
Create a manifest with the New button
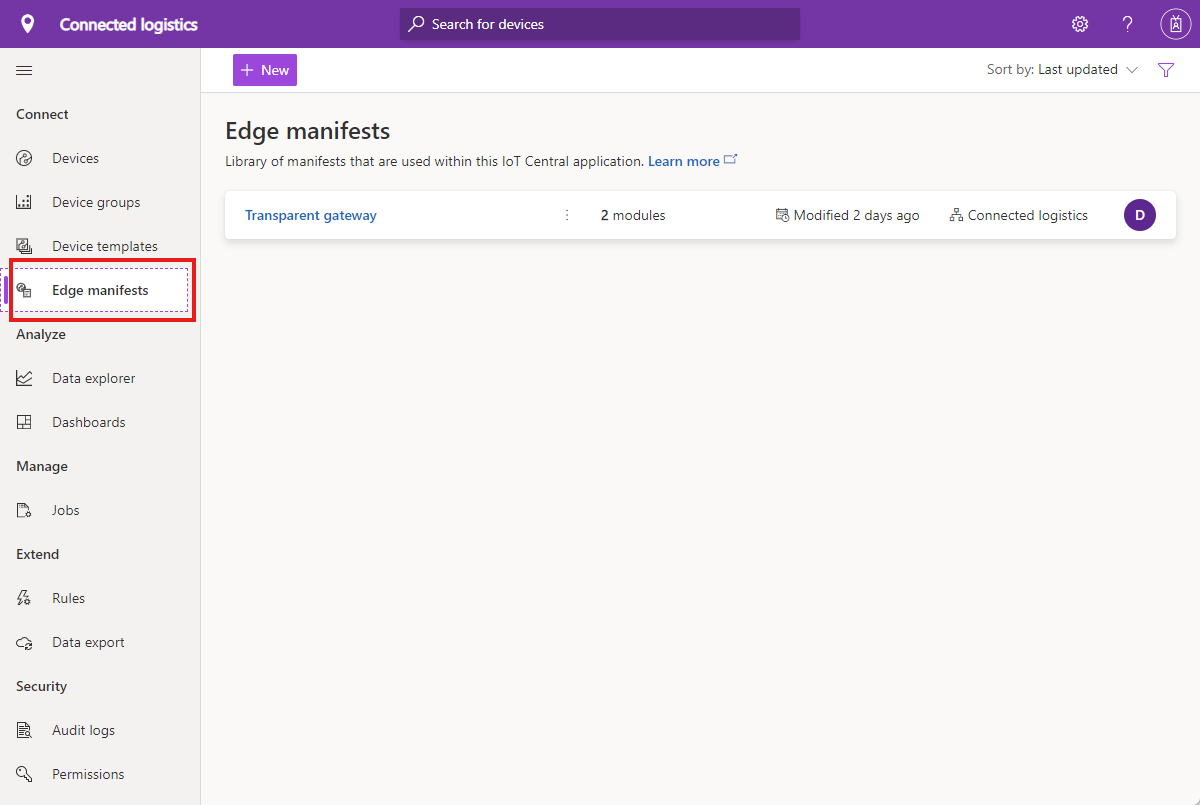tap(264, 69)
